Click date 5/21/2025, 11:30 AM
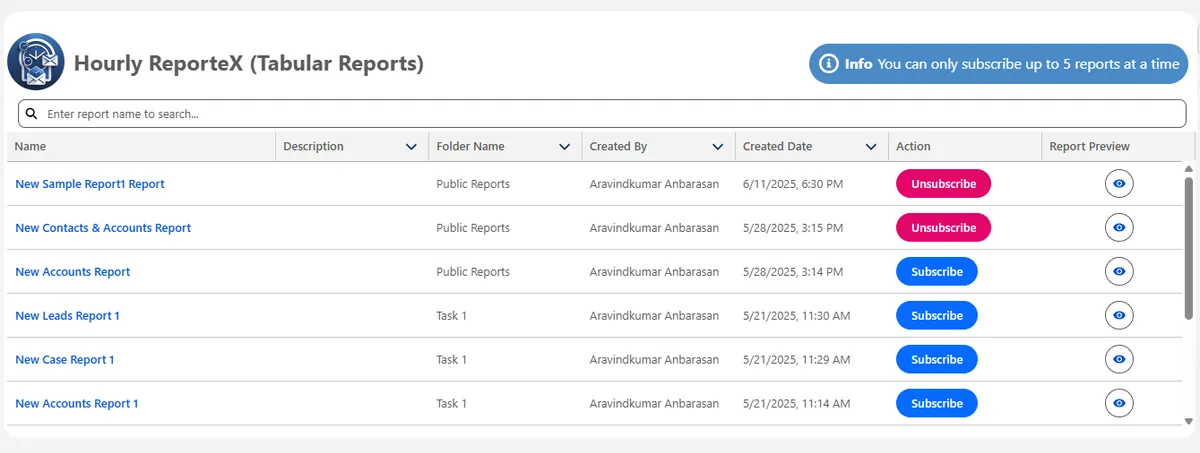 (796, 316)
